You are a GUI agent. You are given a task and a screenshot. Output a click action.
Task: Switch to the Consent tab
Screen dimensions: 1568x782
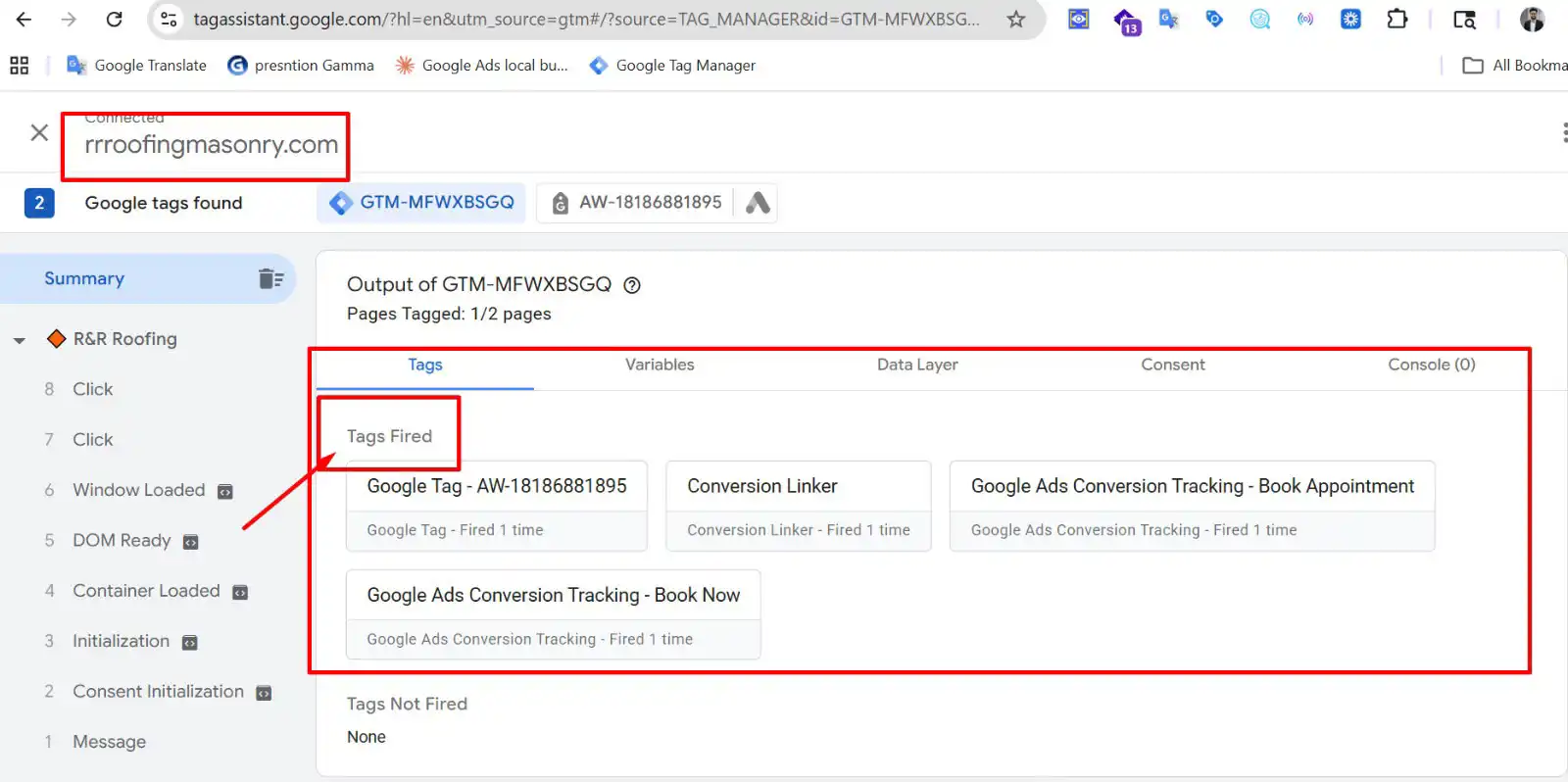click(1173, 366)
